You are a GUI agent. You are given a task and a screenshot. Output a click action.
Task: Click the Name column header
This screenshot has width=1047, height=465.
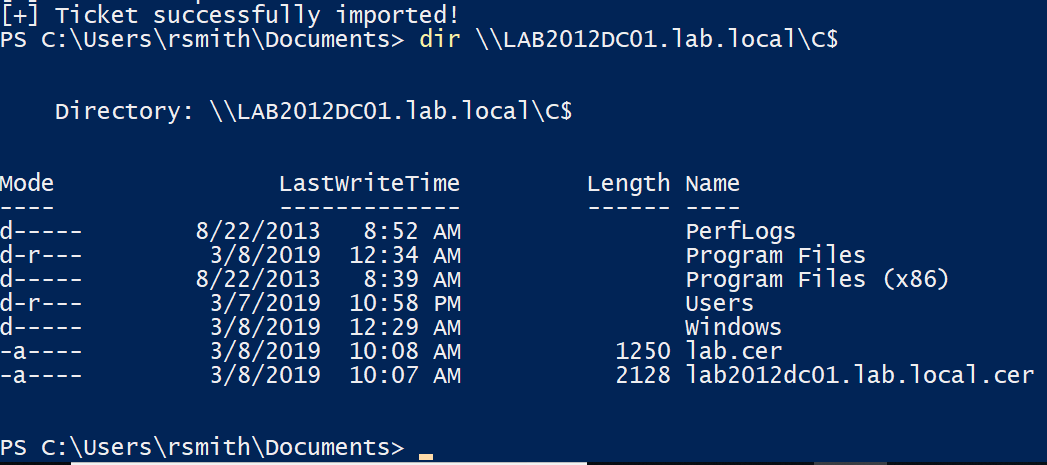tap(712, 183)
